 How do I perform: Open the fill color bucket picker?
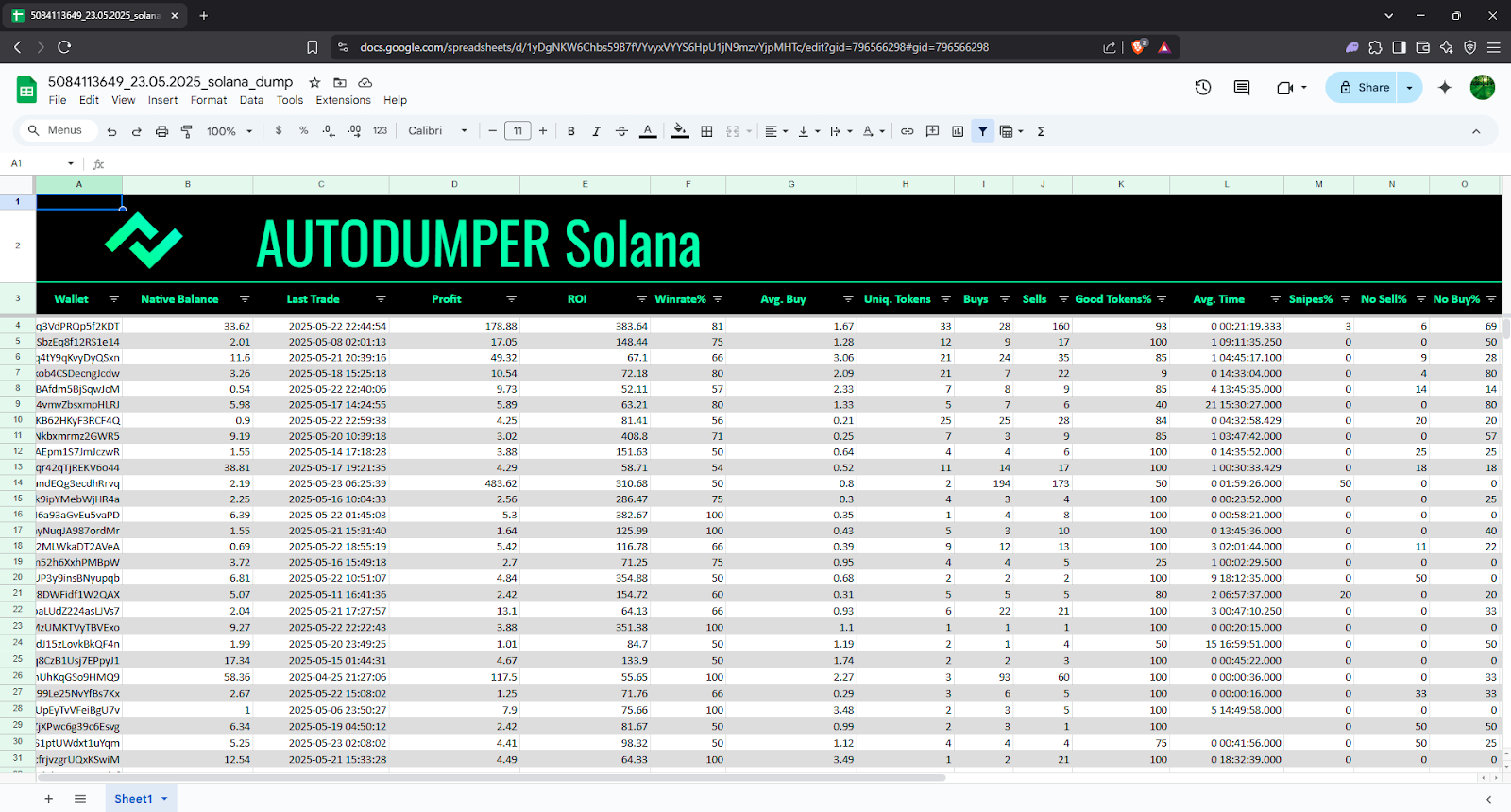[680, 131]
